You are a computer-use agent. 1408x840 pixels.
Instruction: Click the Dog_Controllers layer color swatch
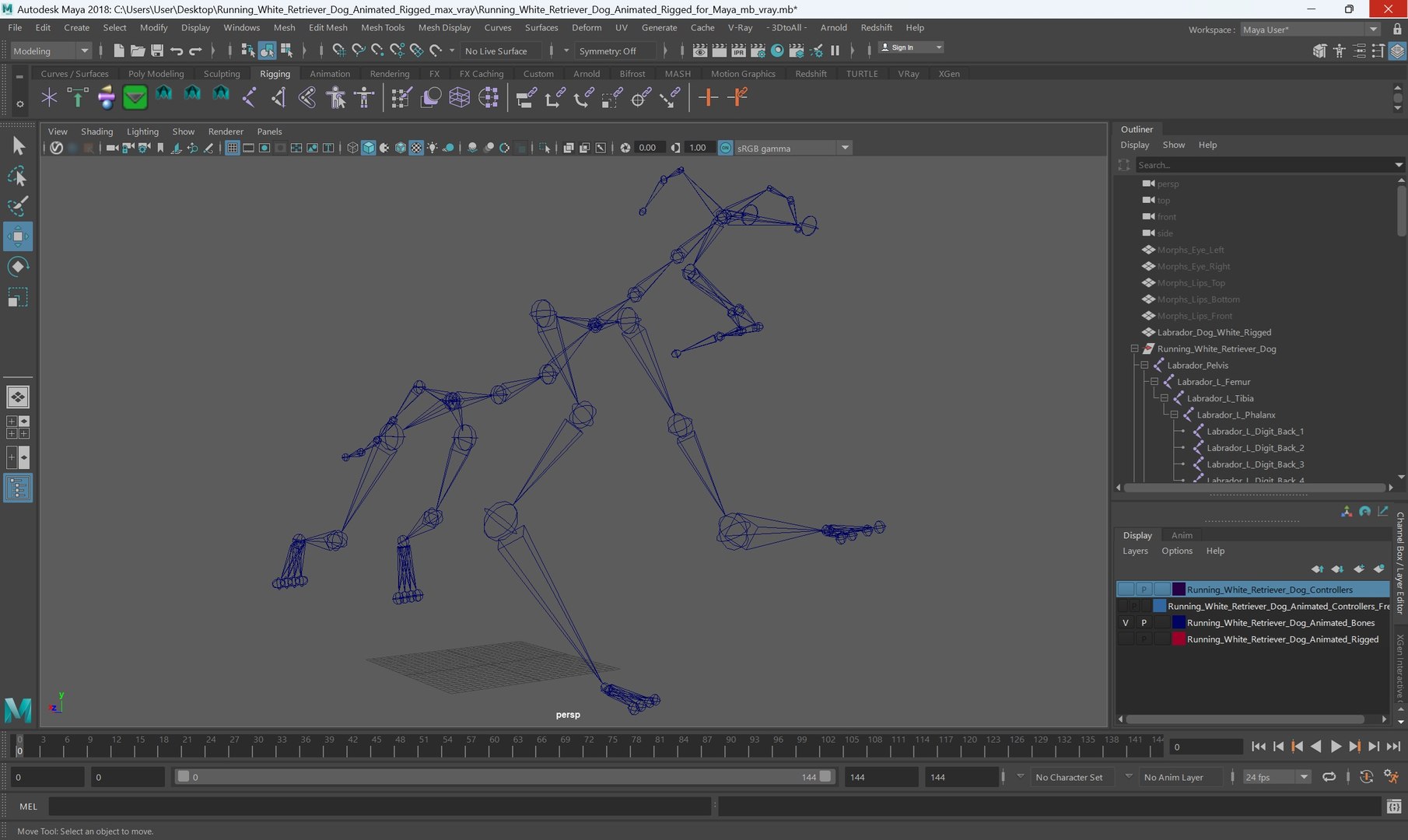[1179, 590]
